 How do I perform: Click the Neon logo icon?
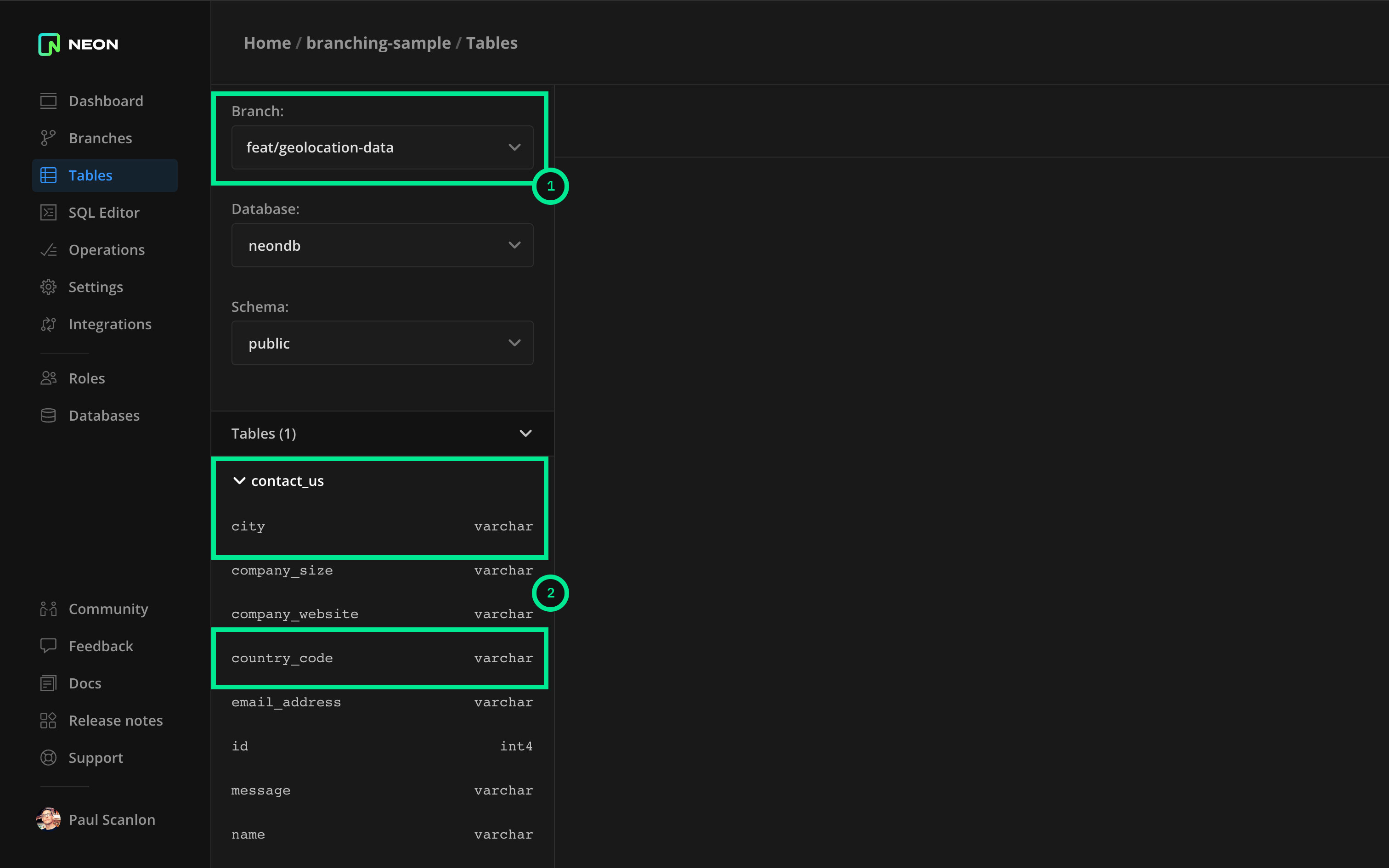[x=49, y=44]
